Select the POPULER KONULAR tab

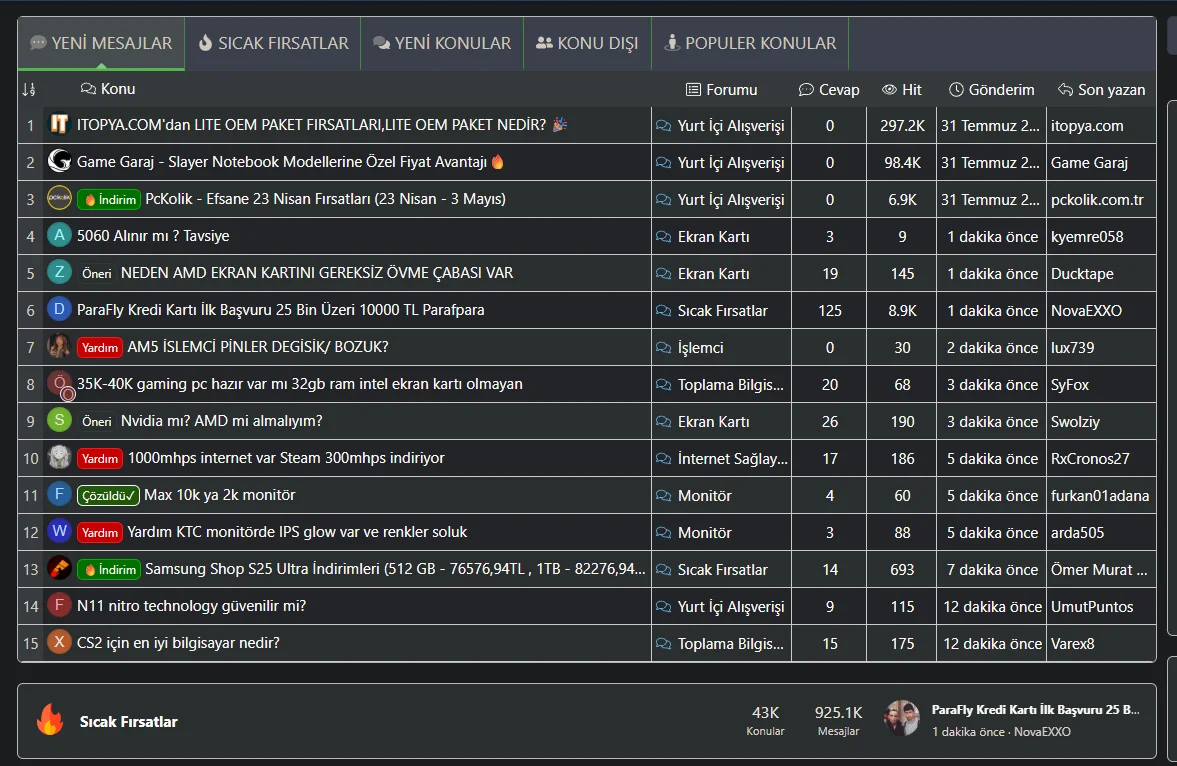click(x=750, y=44)
